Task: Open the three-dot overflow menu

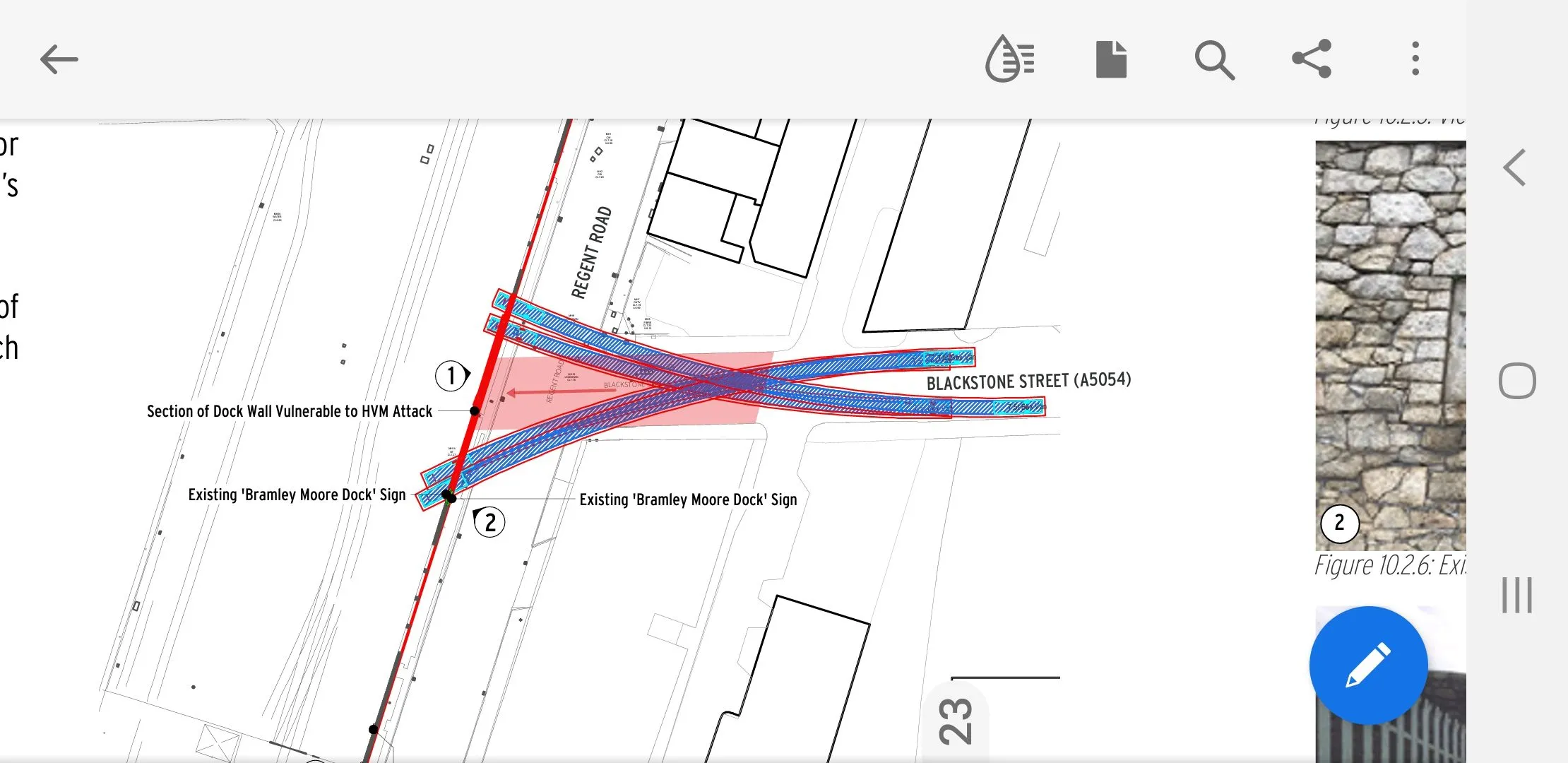Action: pyautogui.click(x=1415, y=59)
